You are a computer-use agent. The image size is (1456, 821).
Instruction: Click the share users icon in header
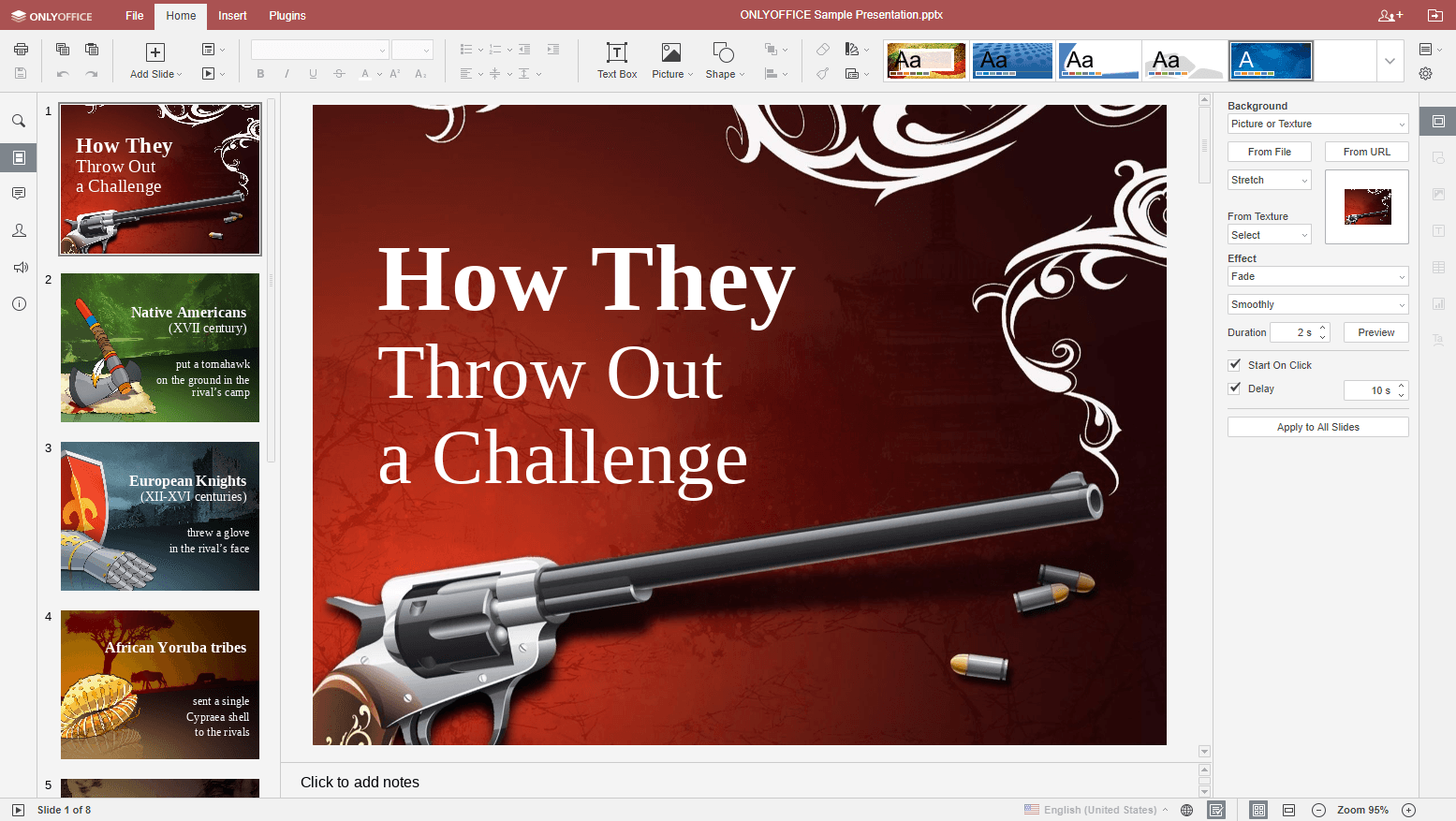(x=1390, y=15)
